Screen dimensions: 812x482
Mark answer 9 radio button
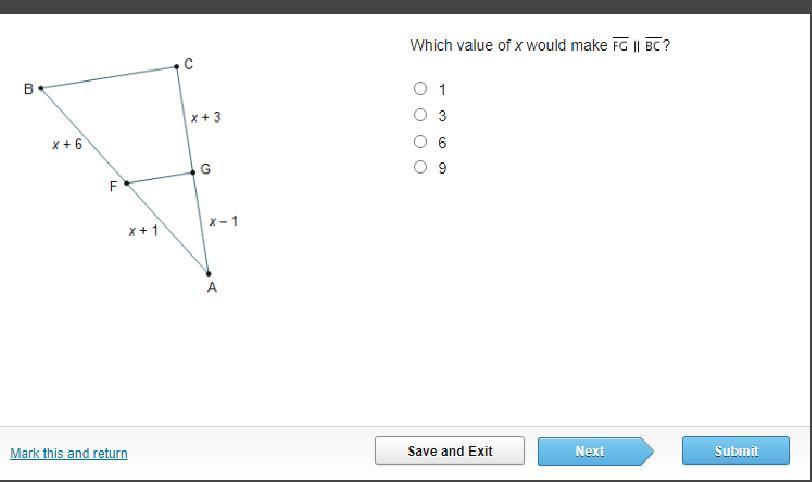click(421, 168)
